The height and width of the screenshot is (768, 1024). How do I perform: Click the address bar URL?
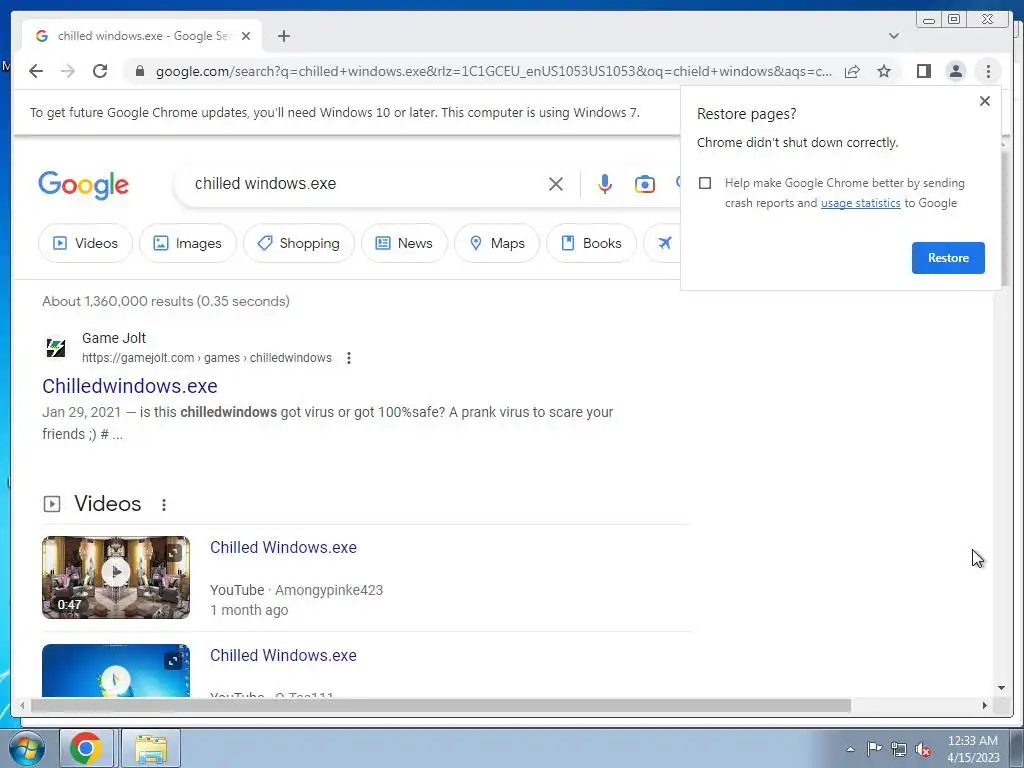coord(493,71)
